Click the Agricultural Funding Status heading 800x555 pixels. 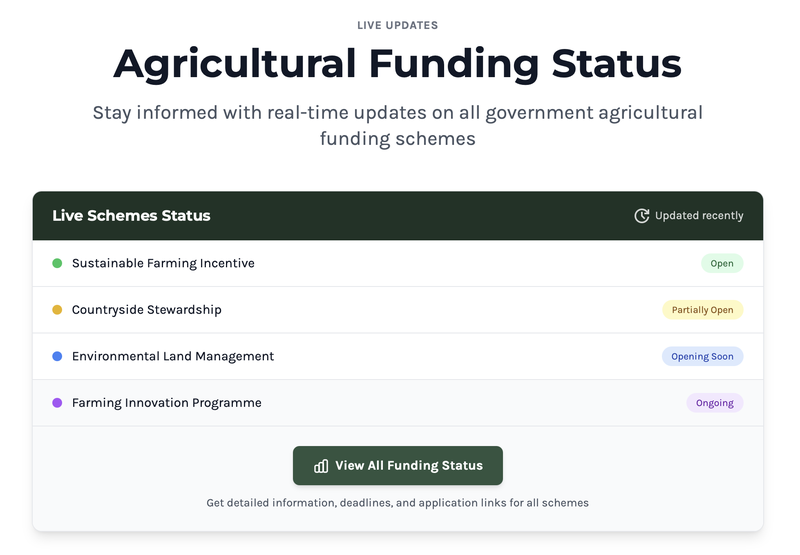[x=397, y=64]
